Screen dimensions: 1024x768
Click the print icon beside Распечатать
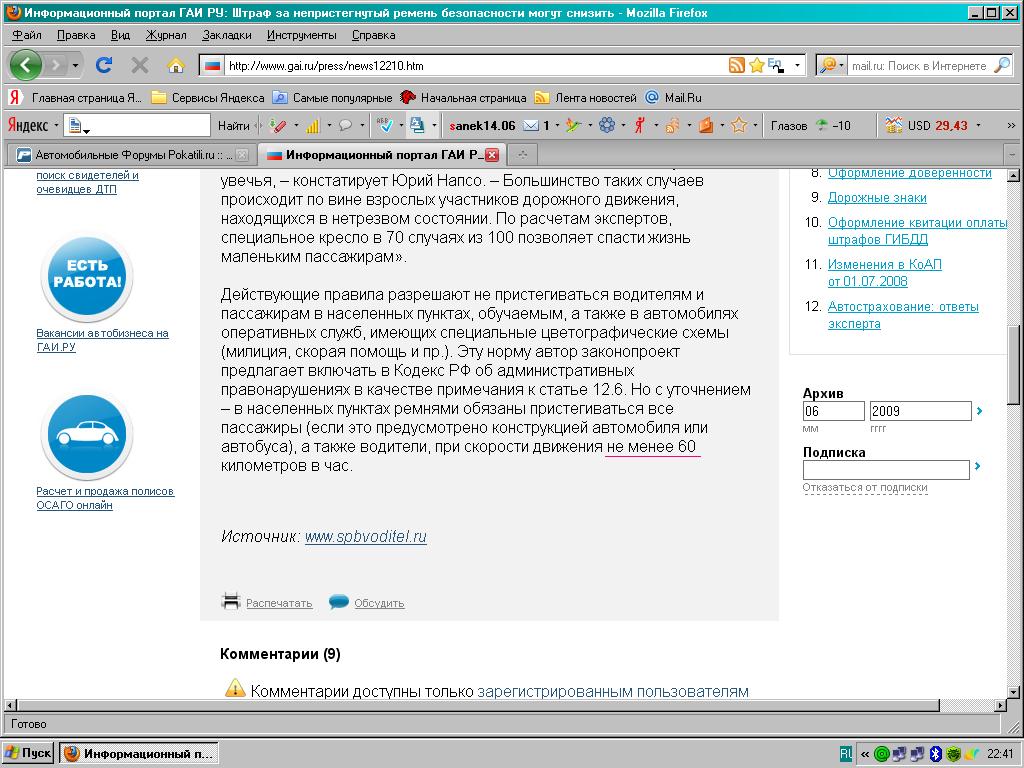tap(231, 602)
